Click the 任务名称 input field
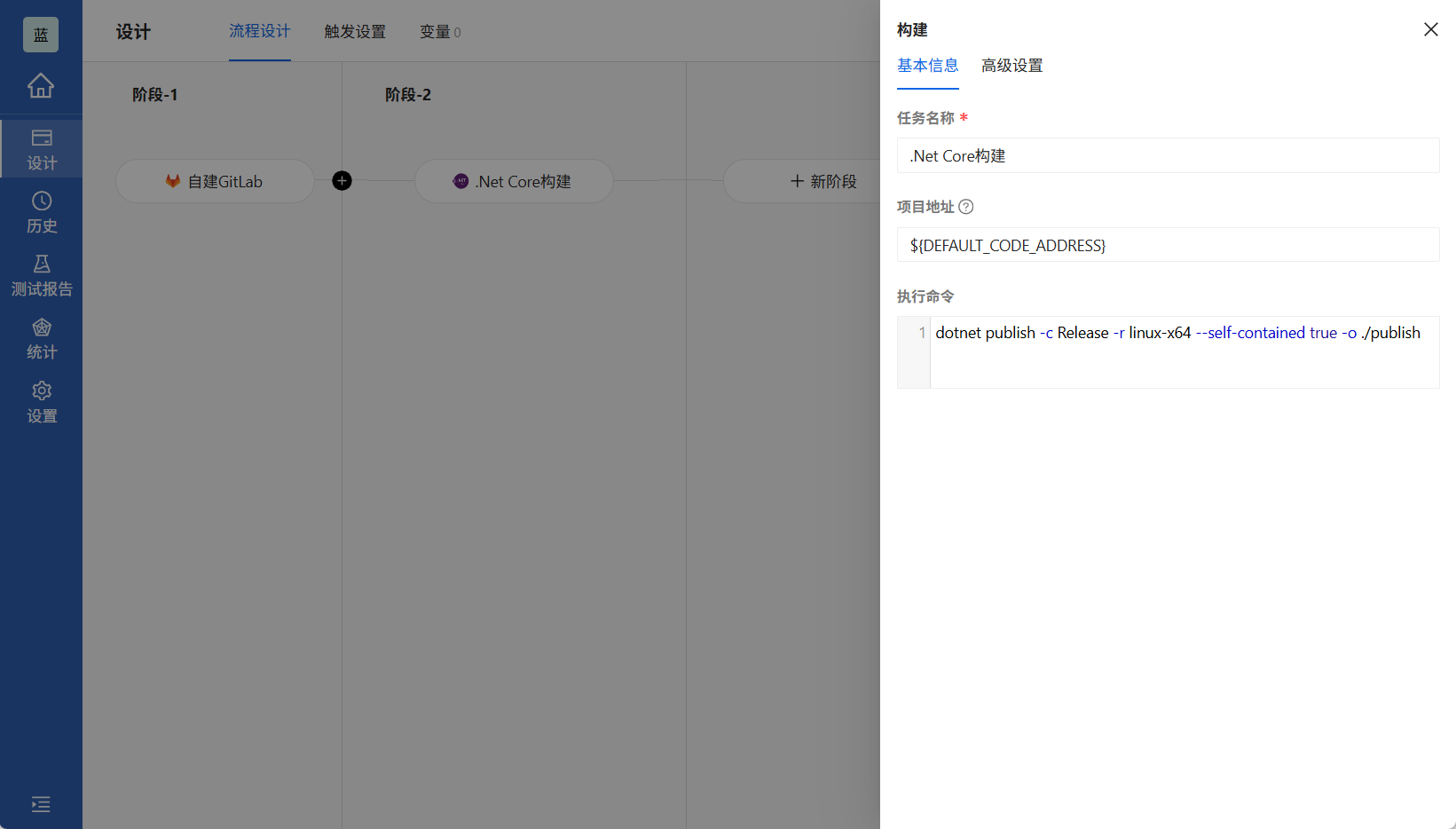The image size is (1456, 829). 1167,155
